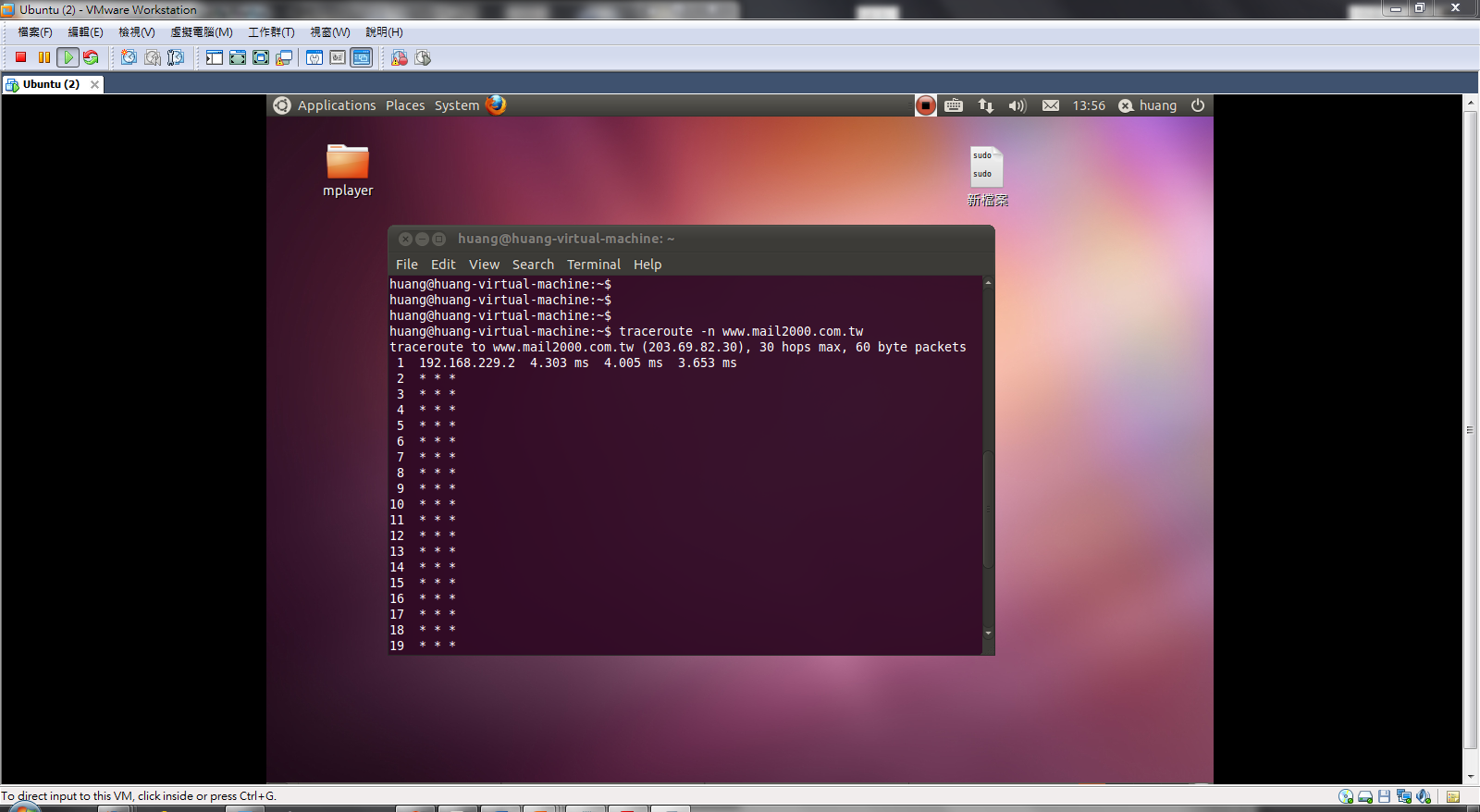Viewport: 1480px width, 812px height.
Task: Click the network adapter status icon
Action: [1404, 796]
